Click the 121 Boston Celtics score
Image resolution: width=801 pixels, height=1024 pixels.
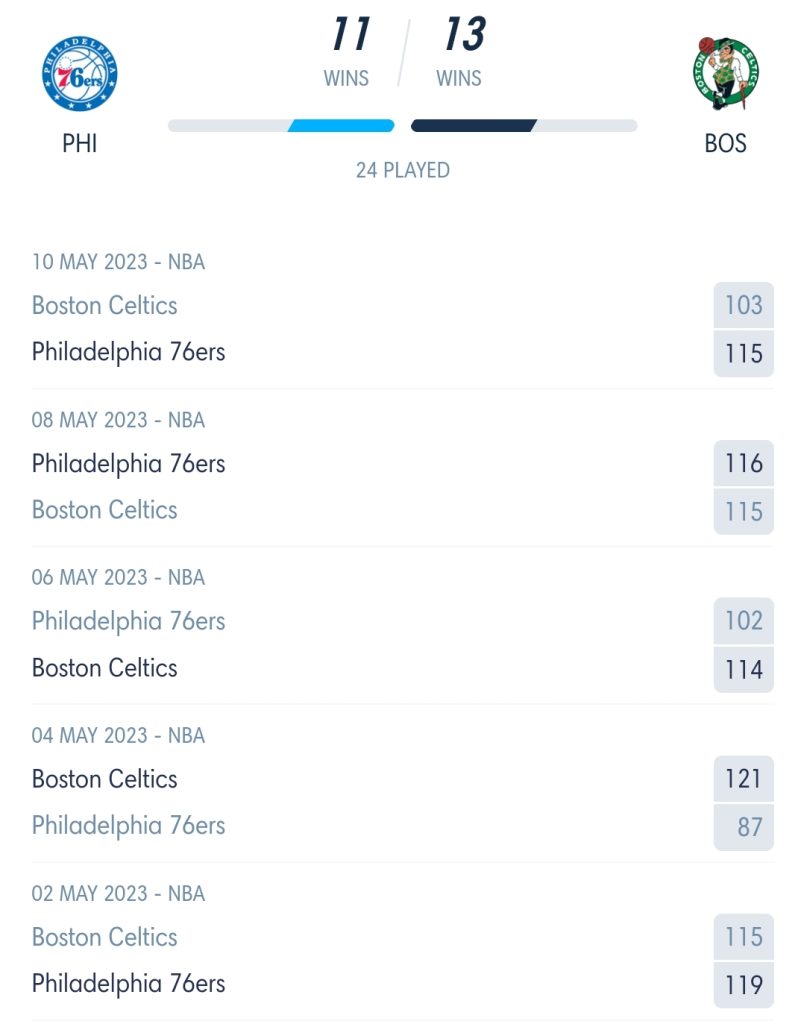coord(744,778)
